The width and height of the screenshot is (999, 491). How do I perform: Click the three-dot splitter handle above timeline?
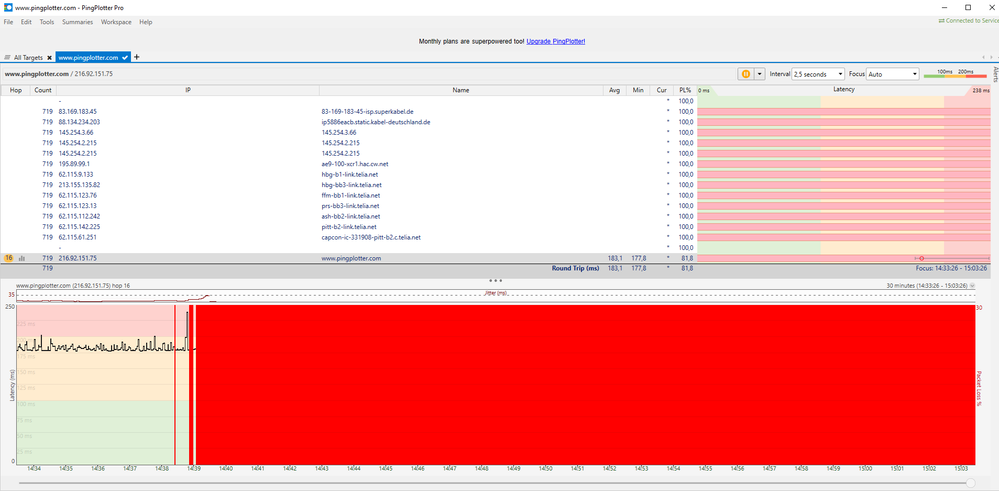496,280
